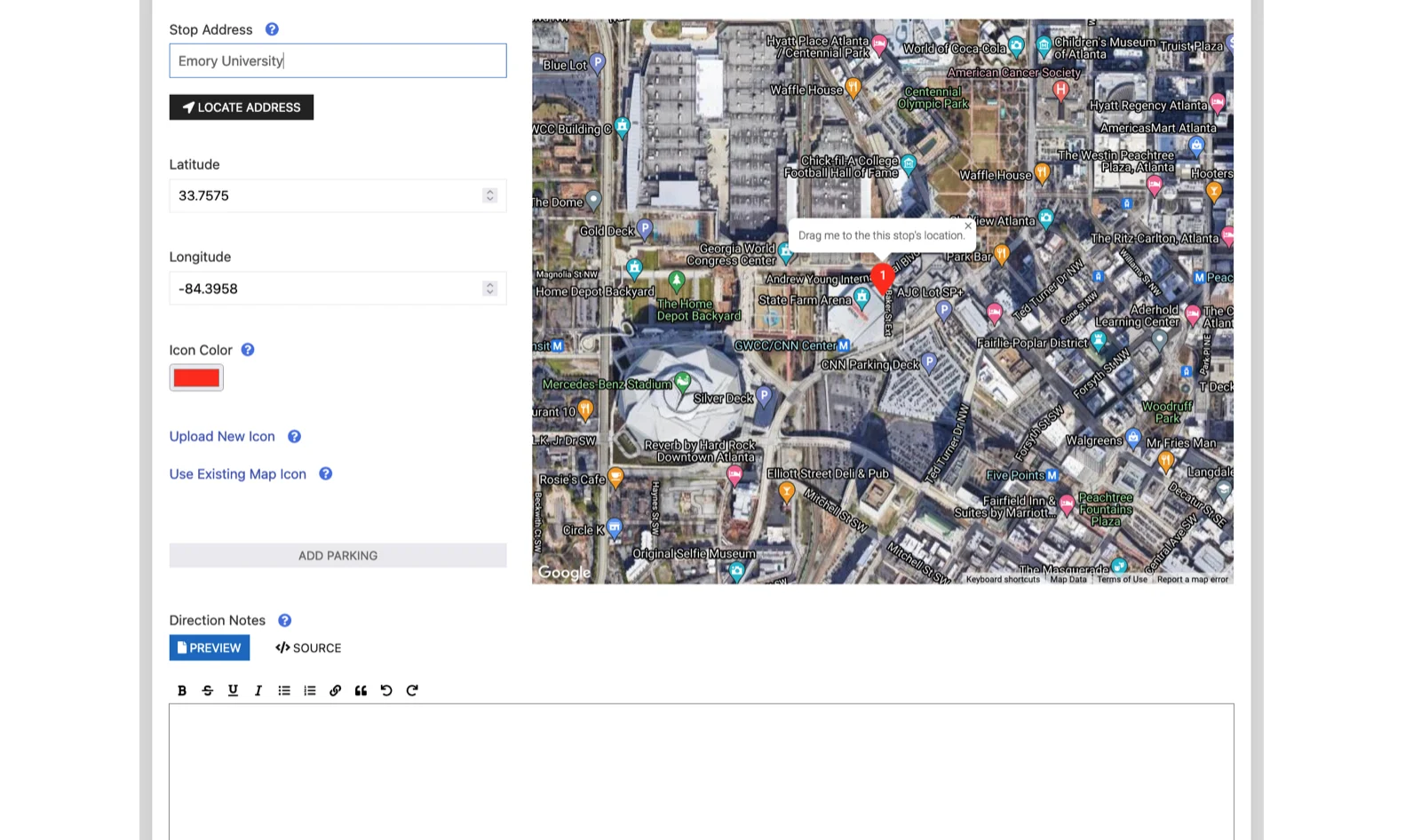Click Rosie's Cafe restaurant pin
Screen dimensions: 1421x840
[x=615, y=478]
